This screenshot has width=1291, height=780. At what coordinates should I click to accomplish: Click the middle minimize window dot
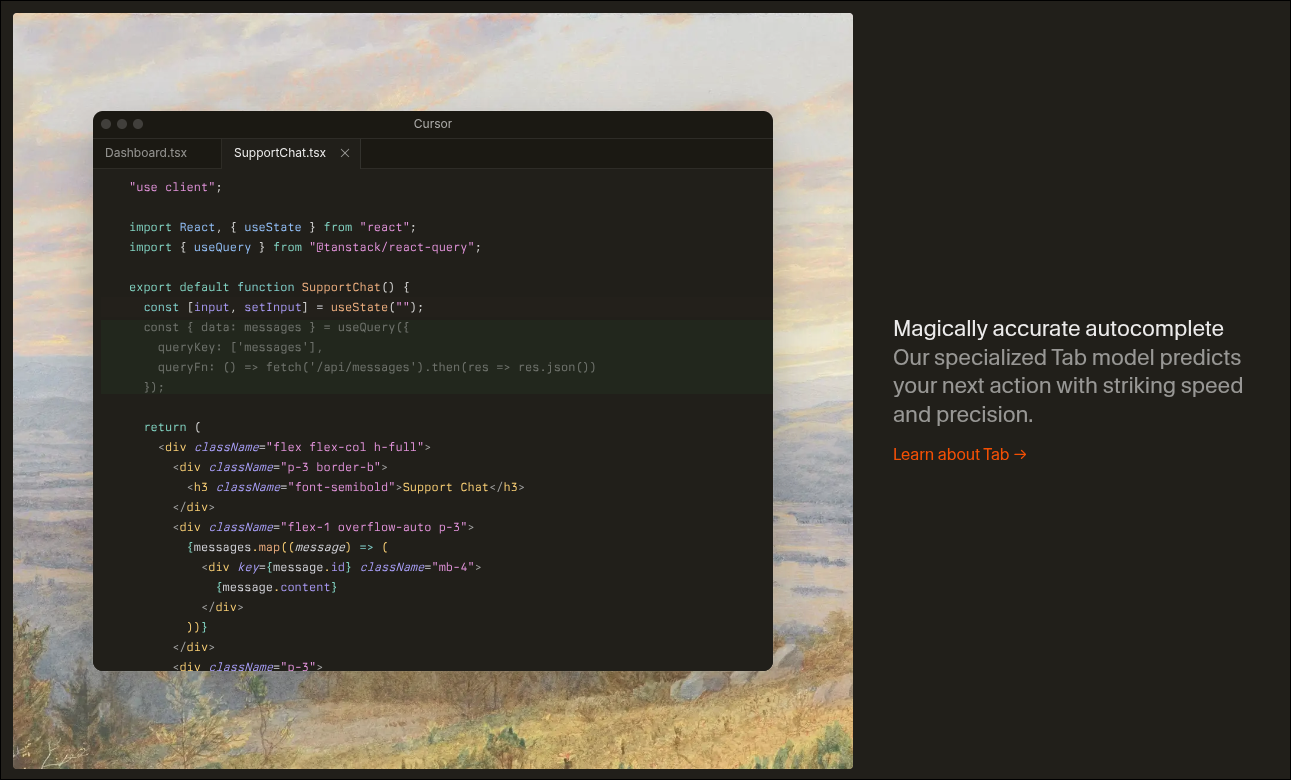(122, 124)
